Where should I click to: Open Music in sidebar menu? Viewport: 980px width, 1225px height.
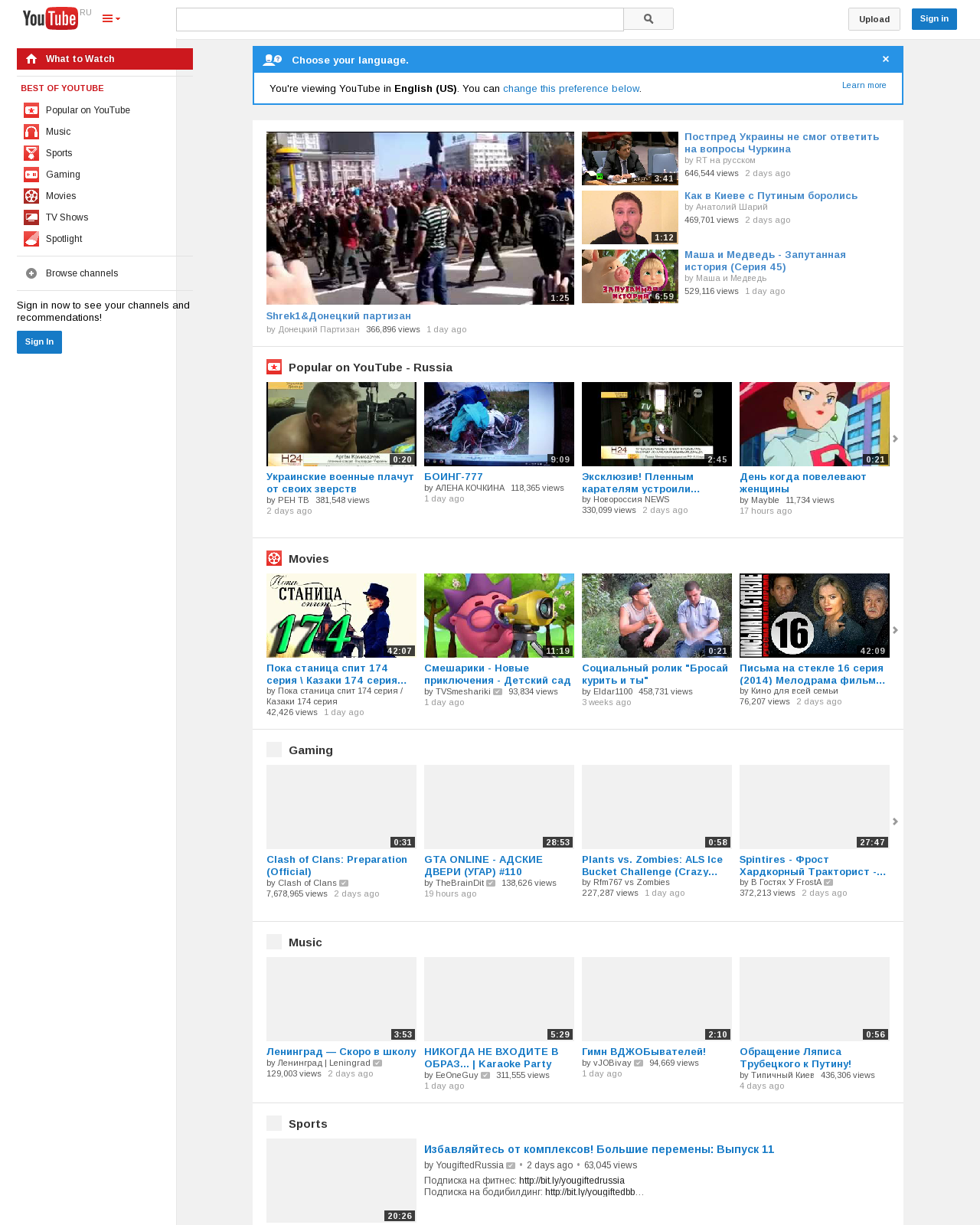(58, 132)
